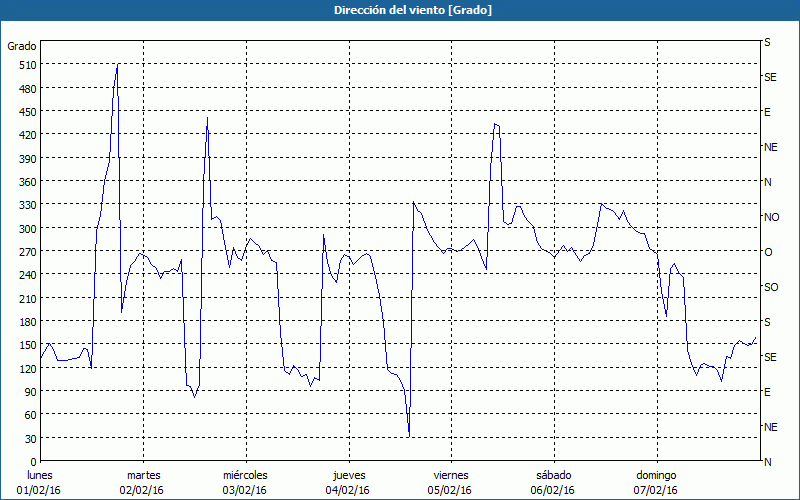Click the highest peak of the blue line on Monday
Viewport: 800px width, 500px height.
tap(118, 65)
